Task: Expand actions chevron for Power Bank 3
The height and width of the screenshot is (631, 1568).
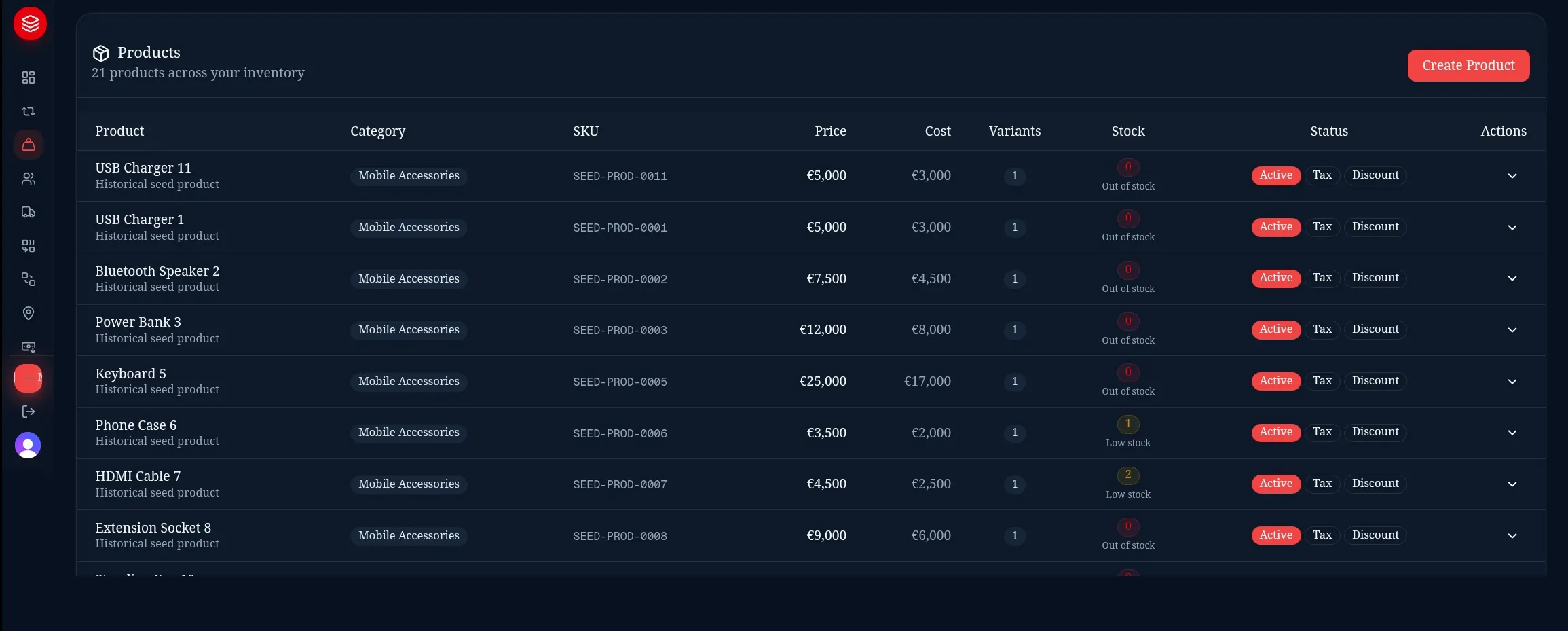Action: (x=1512, y=330)
